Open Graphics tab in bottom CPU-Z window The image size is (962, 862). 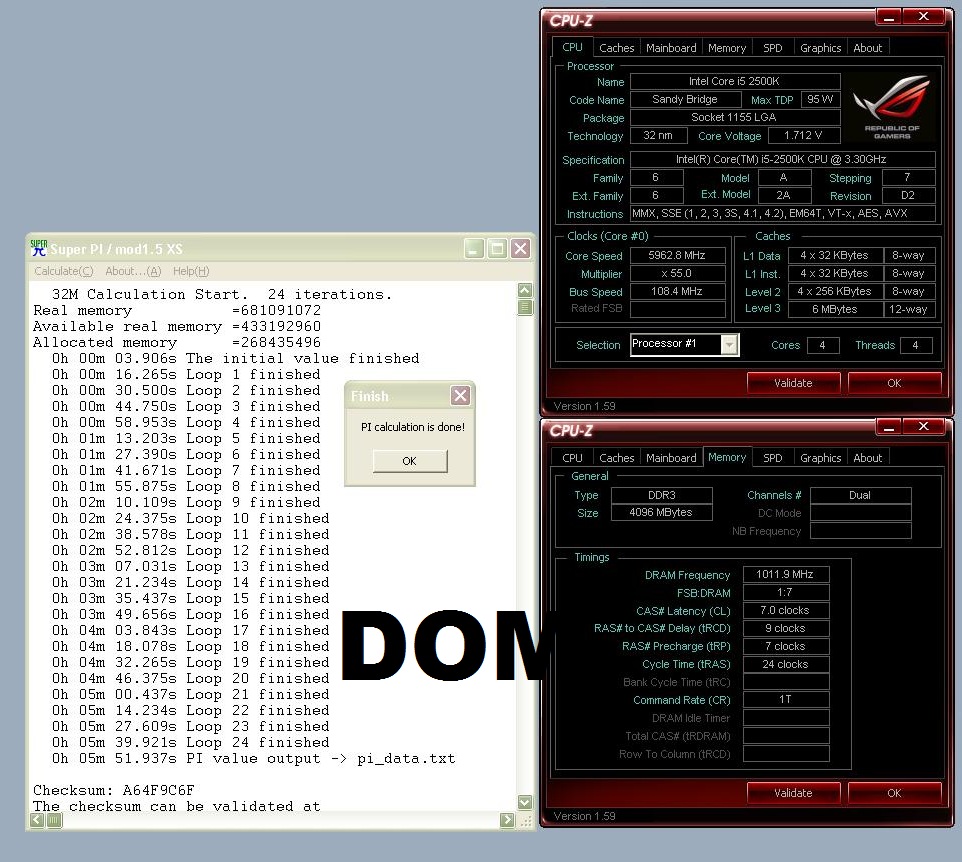click(820, 458)
